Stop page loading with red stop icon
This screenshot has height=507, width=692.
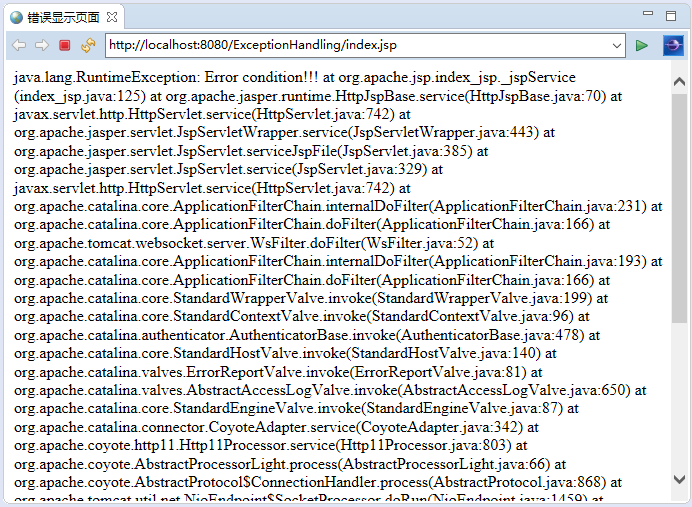click(65, 45)
